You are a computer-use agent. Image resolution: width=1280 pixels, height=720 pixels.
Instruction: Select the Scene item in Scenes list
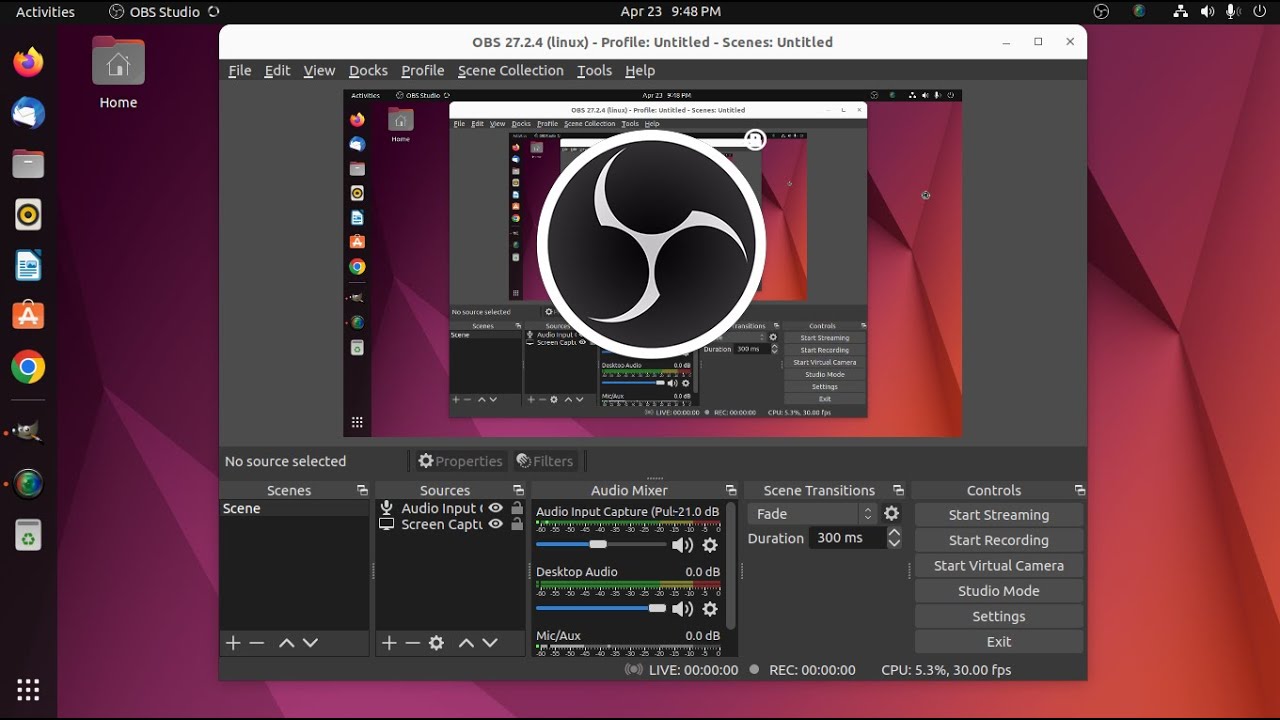coord(242,508)
